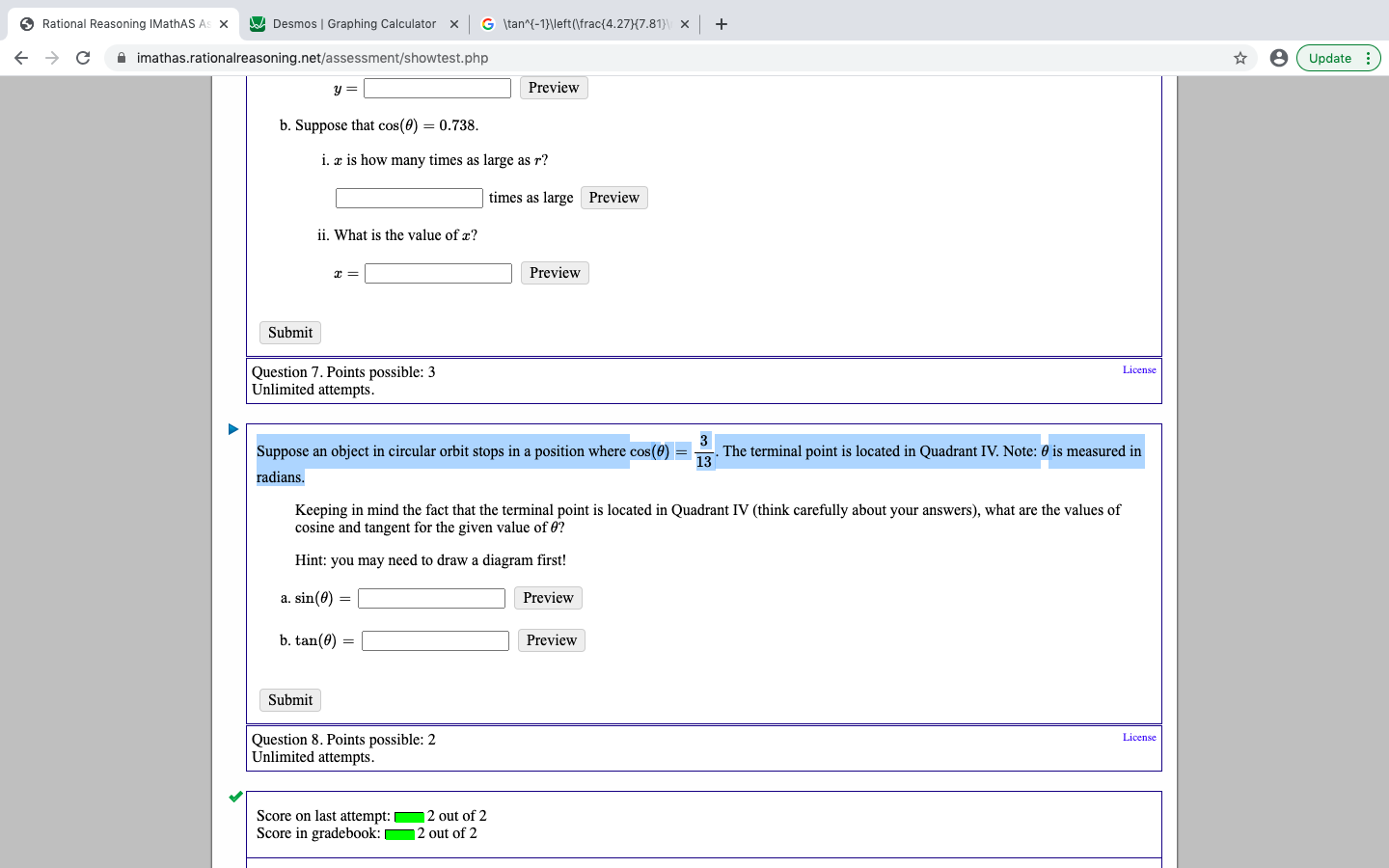Screen dimensions: 1389x868
Task: Reload the assessment page
Action: 82,58
